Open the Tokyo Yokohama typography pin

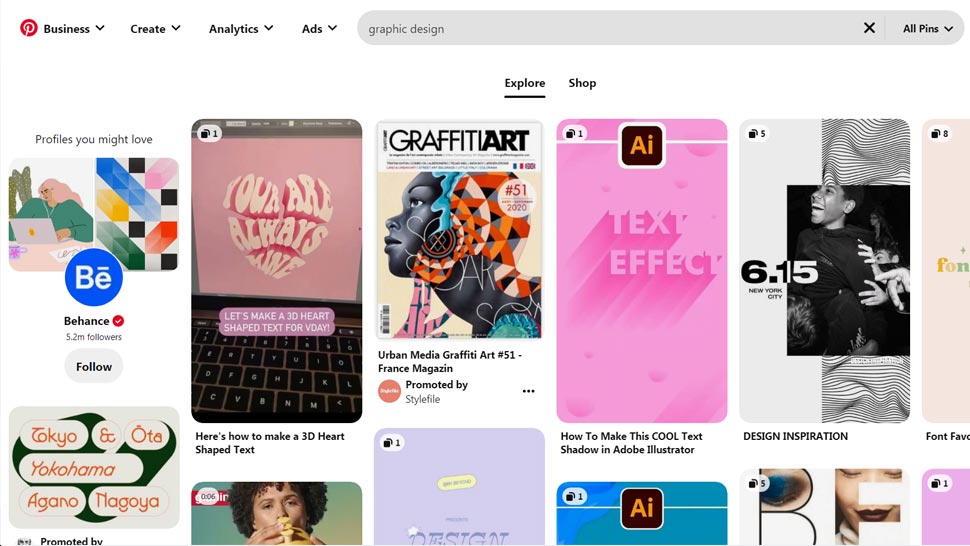(x=94, y=466)
